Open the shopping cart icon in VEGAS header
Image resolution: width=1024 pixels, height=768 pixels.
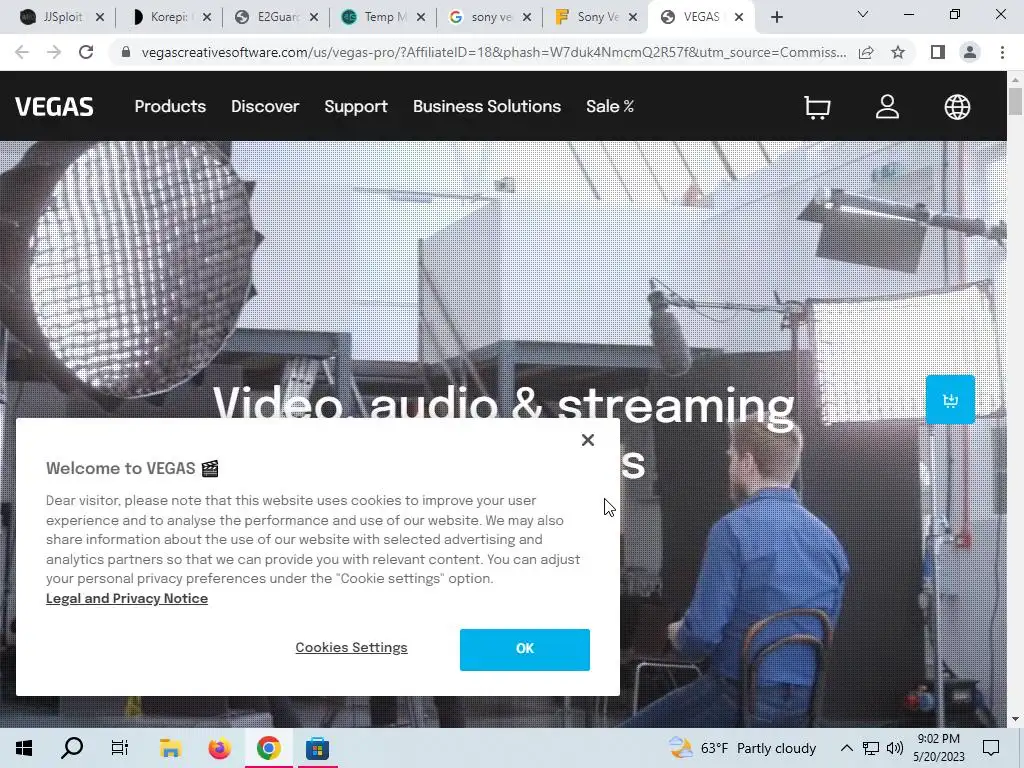817,107
